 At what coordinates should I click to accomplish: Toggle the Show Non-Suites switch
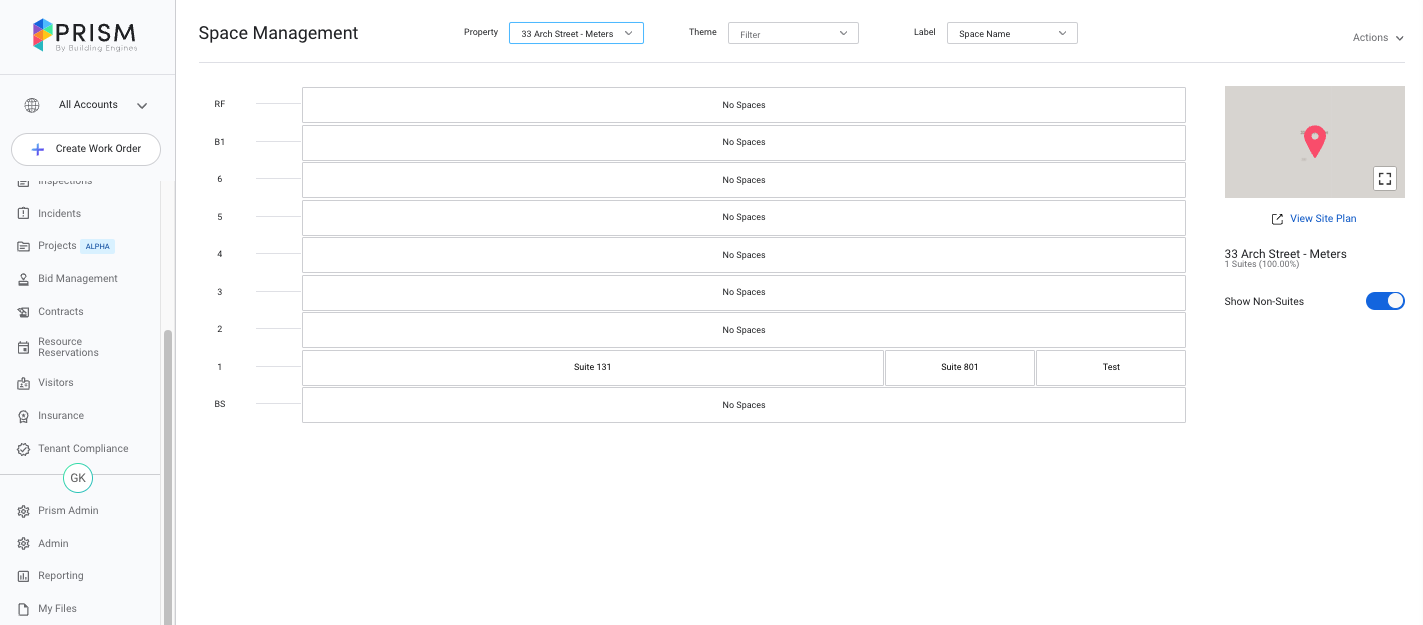coord(1385,301)
